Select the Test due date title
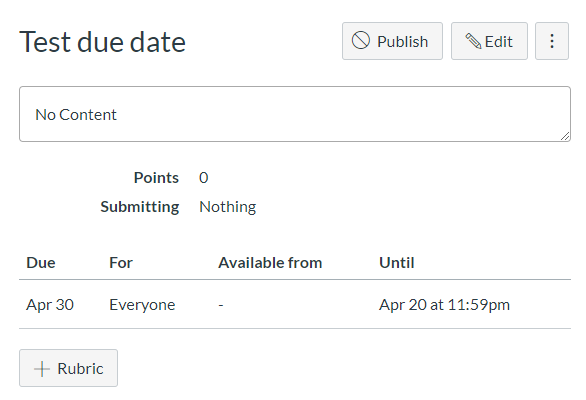This screenshot has width=586, height=400. (102, 42)
